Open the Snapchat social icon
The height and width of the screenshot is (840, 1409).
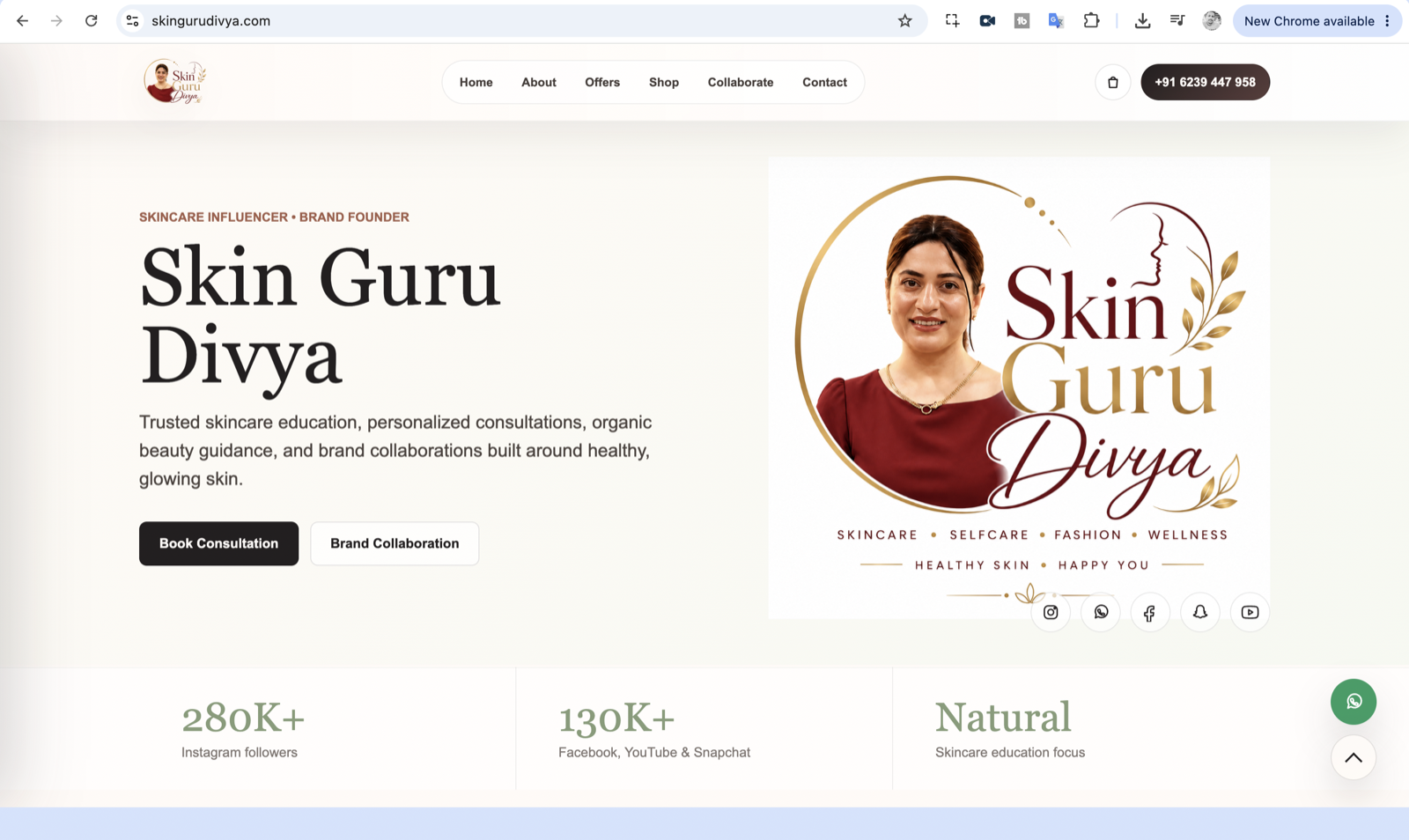tap(1200, 612)
